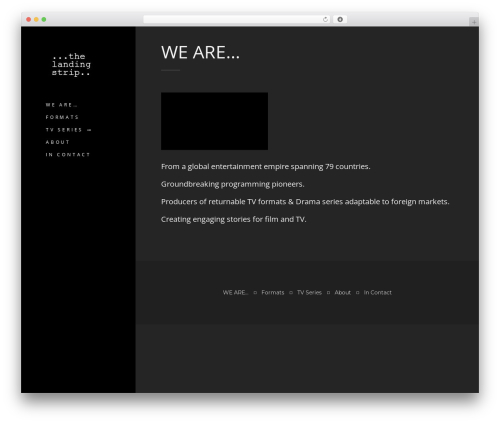Open the landing strip logo in the sidebar
Viewport: 500px width, 423px height.
pyautogui.click(x=71, y=64)
